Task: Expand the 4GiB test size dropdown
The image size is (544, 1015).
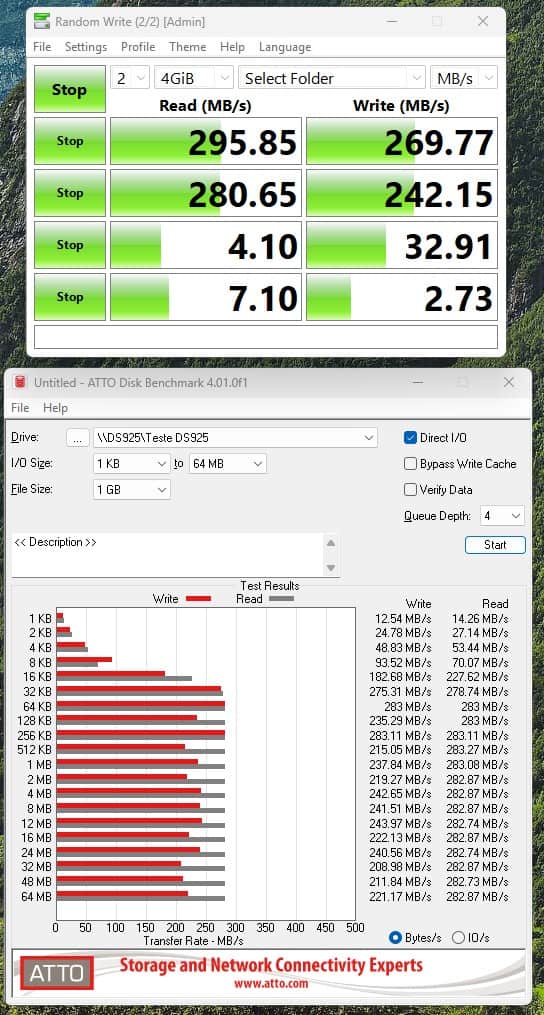Action: coord(194,78)
